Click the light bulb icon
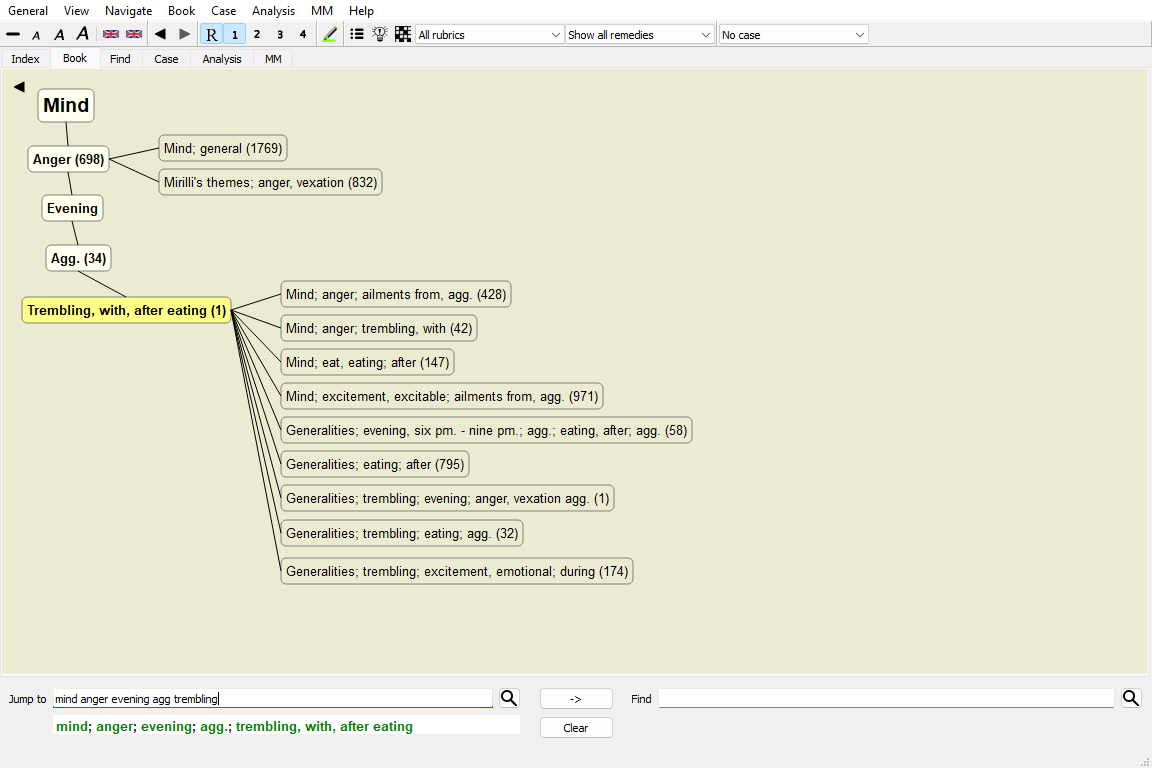1152x768 pixels. (379, 34)
